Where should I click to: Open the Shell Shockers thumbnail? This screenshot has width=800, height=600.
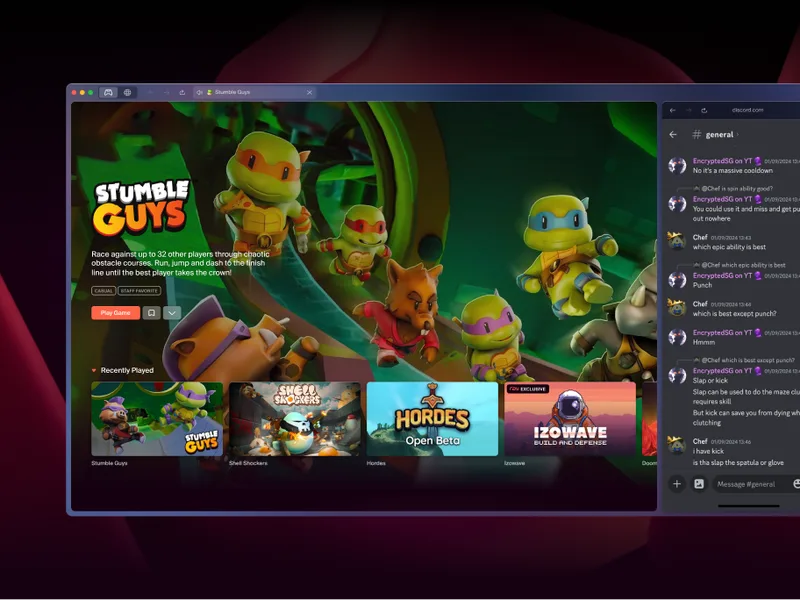coord(295,419)
